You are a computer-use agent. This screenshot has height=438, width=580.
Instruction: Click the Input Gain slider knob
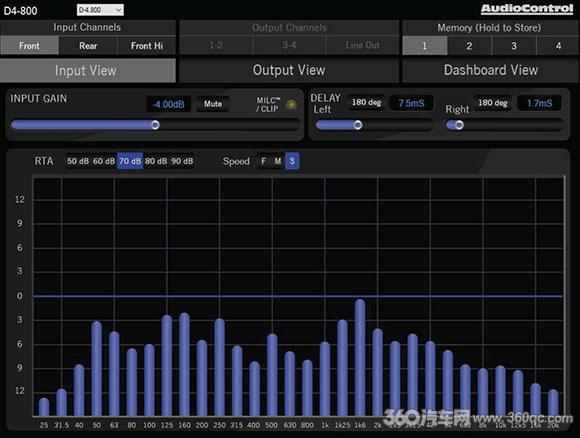(155, 125)
